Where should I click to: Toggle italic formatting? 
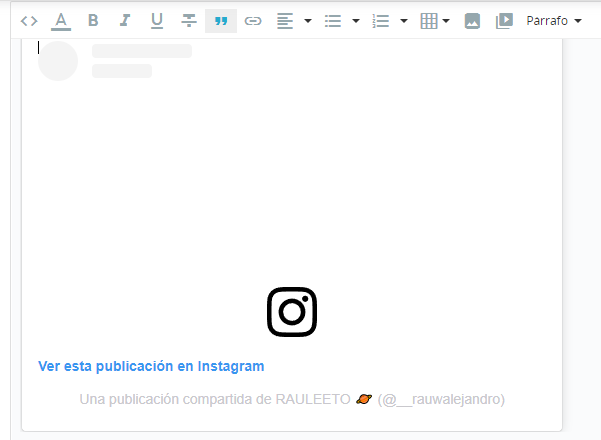click(x=125, y=20)
